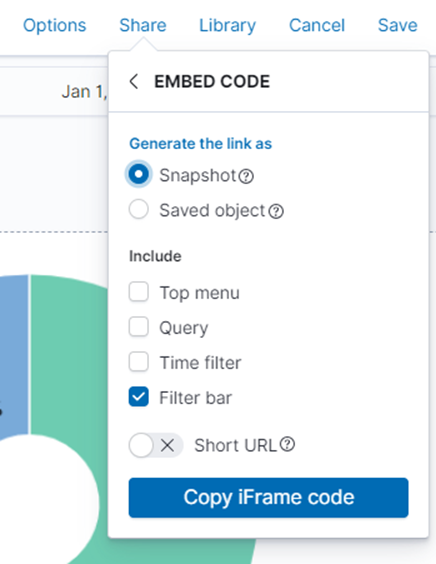Open Snapshot help tooltip icon
Image resolution: width=436 pixels, height=564 pixels.
[246, 176]
